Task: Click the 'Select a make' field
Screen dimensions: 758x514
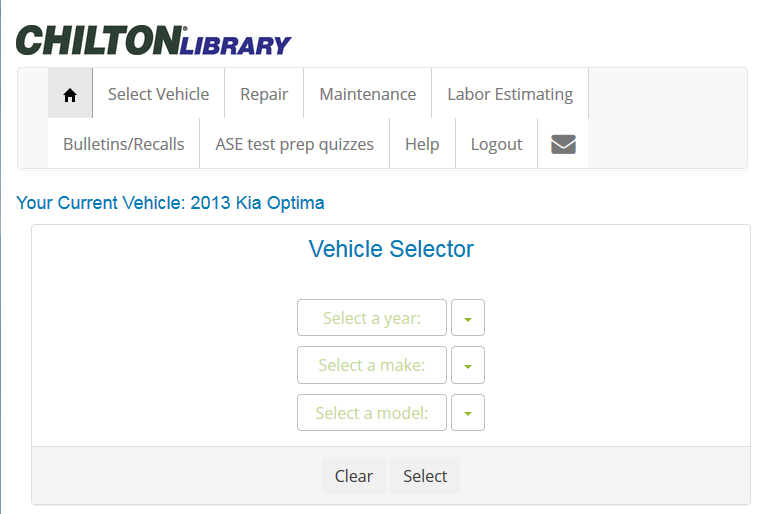Action: (372, 366)
